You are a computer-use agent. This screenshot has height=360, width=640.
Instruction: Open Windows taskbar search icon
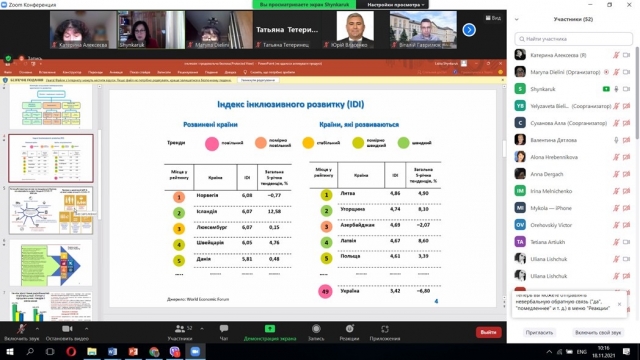click(x=30, y=351)
